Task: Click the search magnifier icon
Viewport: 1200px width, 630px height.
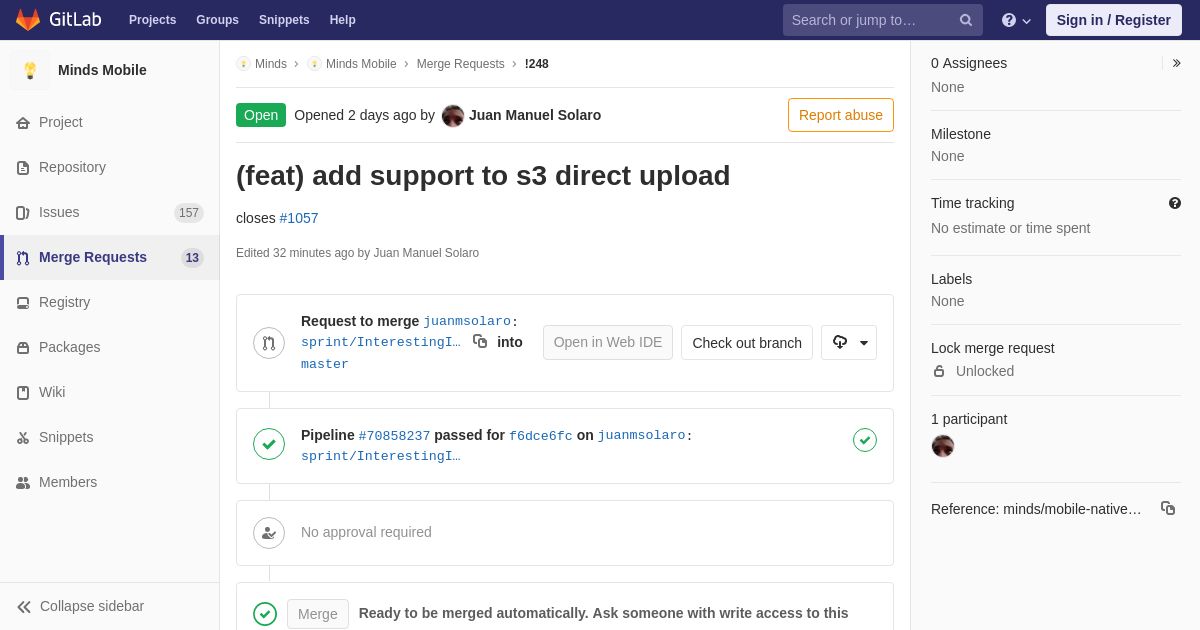Action: pyautogui.click(x=965, y=20)
